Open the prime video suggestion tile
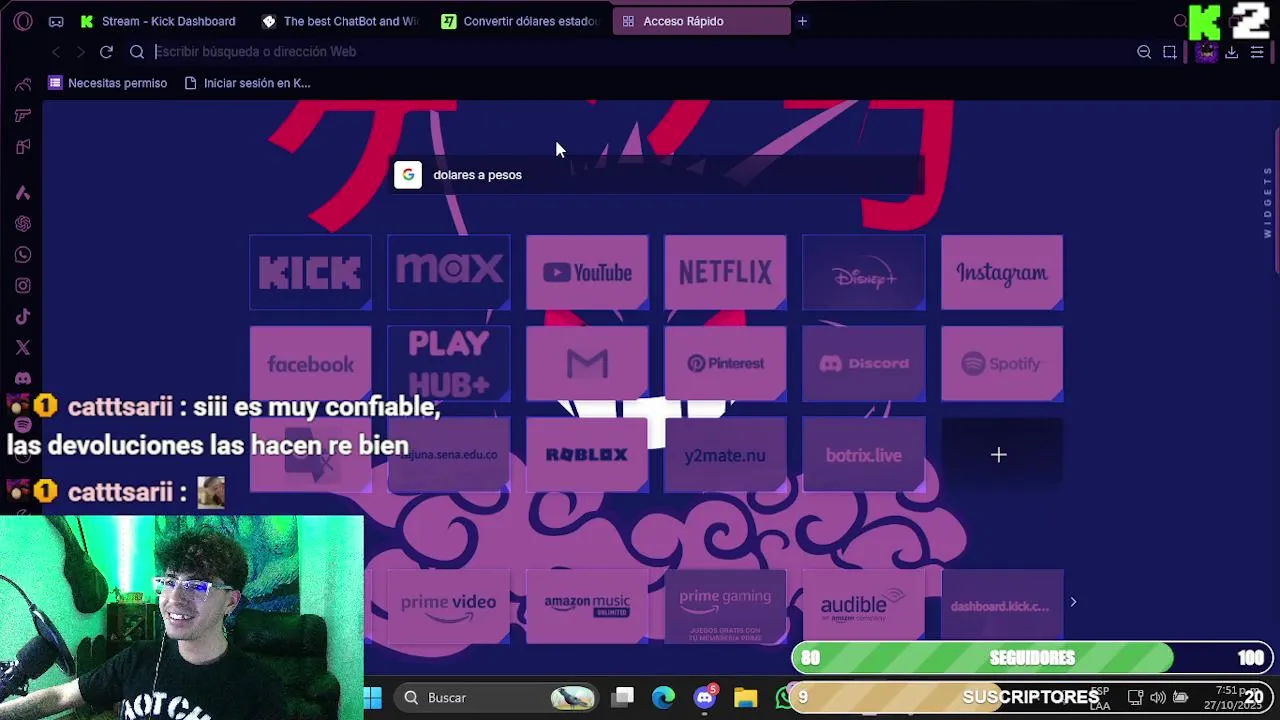The width and height of the screenshot is (1280, 720). point(448,605)
